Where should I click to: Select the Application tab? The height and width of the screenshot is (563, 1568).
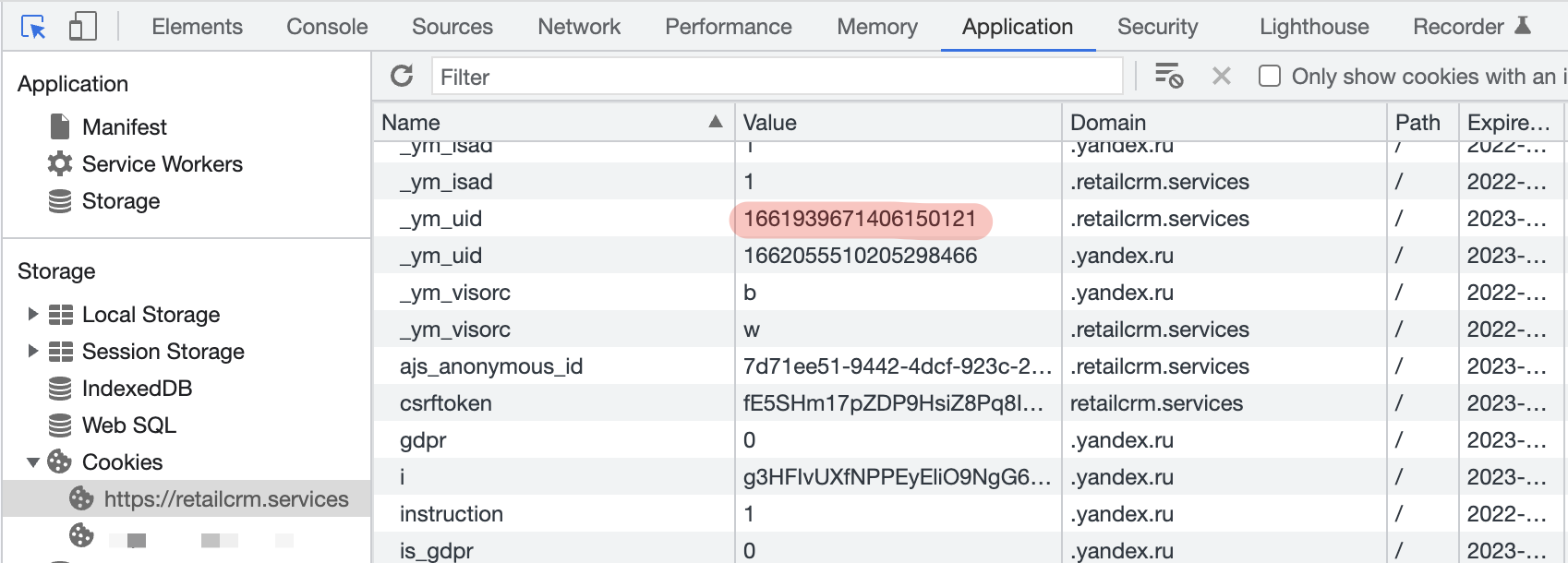point(1018,27)
